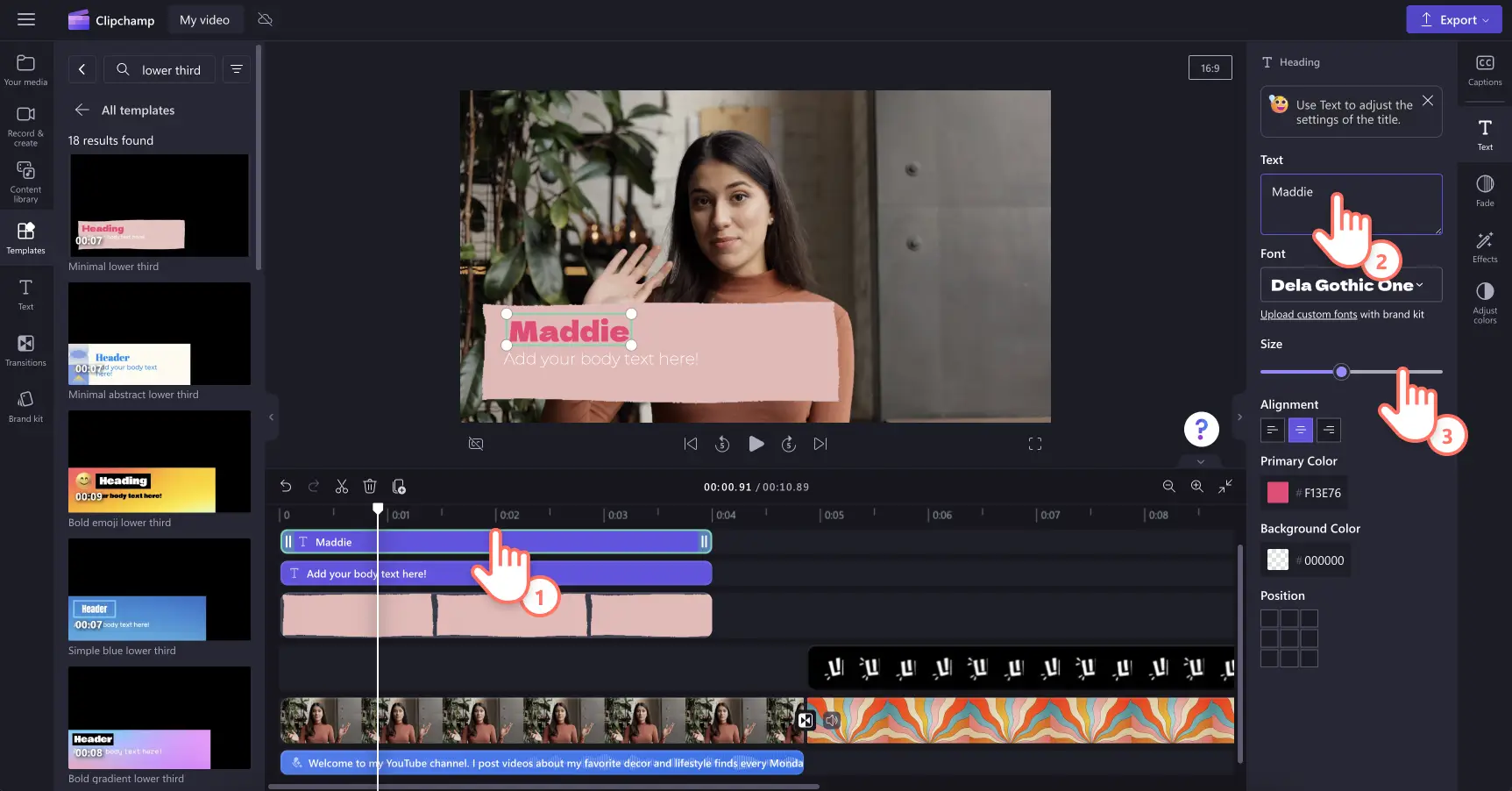
Task: Skip to beginning of video
Action: click(691, 444)
